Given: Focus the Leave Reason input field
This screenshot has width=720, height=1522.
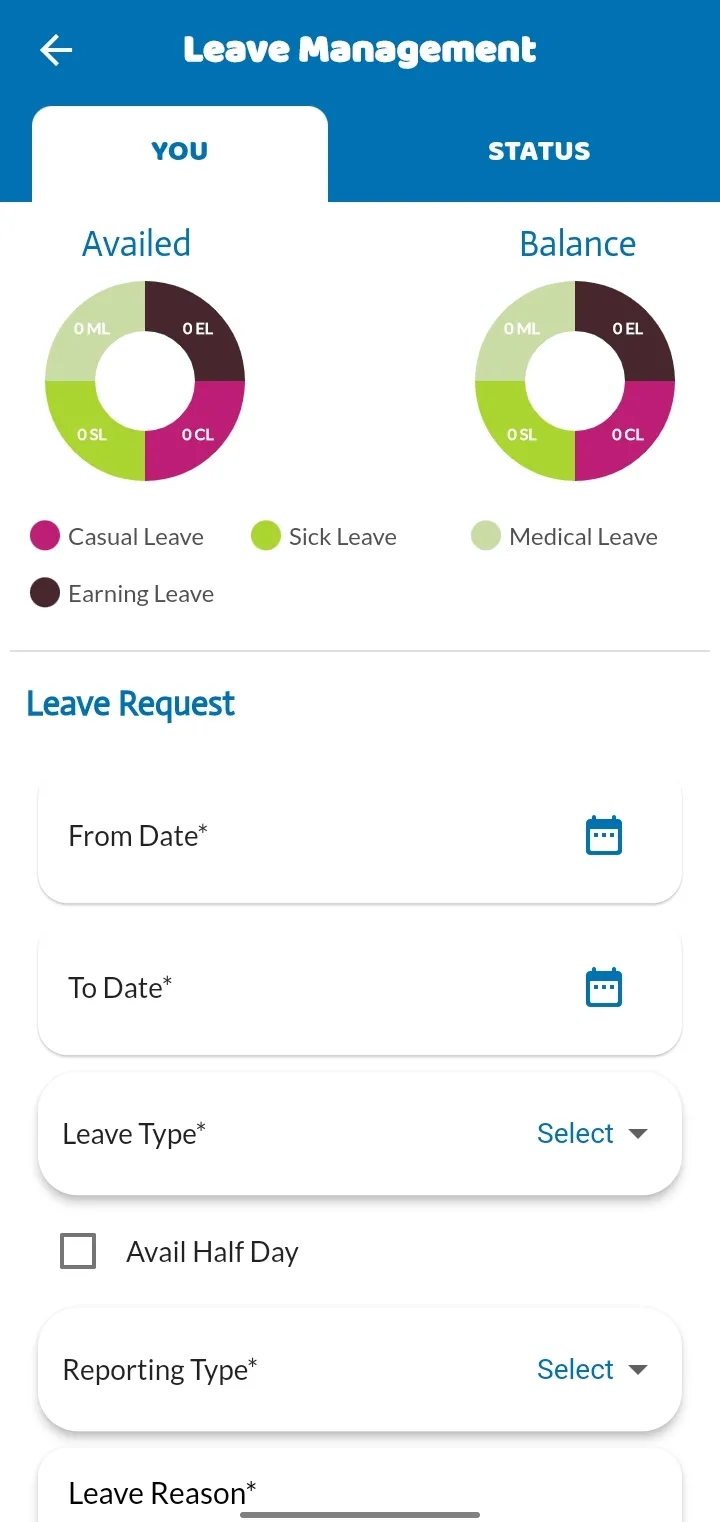Looking at the screenshot, I should pyautogui.click(x=360, y=1493).
